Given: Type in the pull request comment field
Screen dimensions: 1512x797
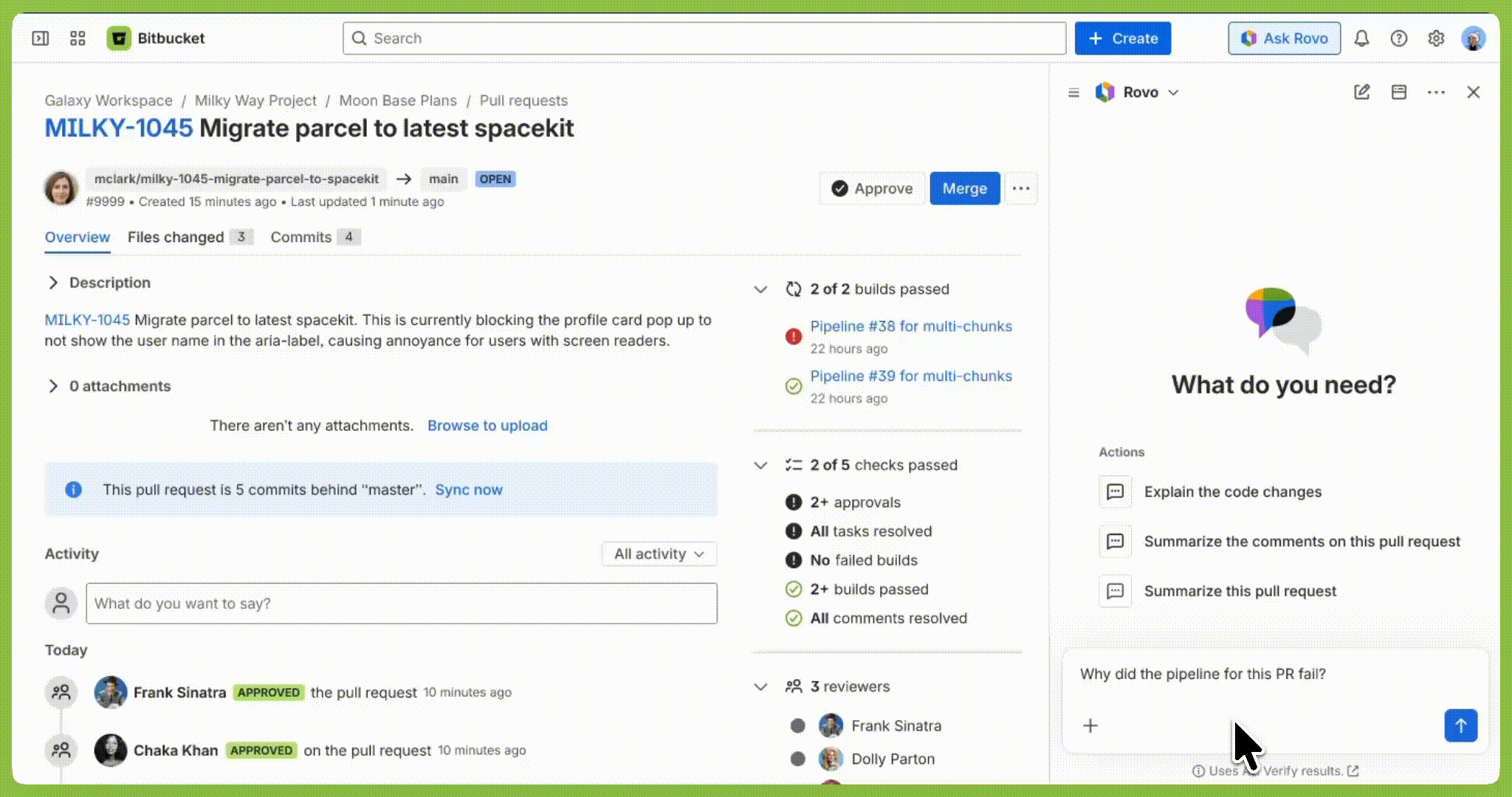Looking at the screenshot, I should coord(402,604).
